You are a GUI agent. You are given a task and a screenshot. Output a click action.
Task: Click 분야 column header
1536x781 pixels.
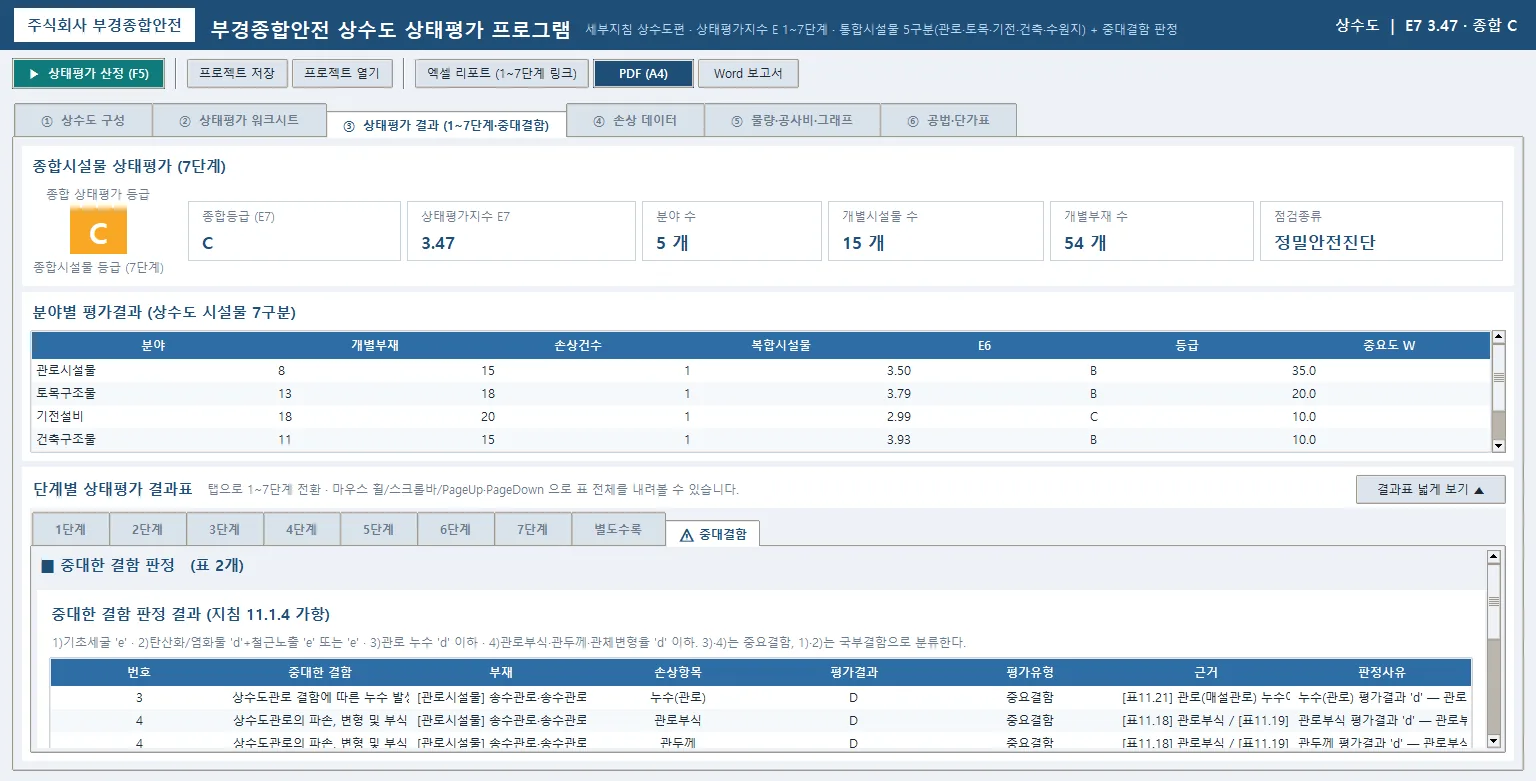pyautogui.click(x=153, y=345)
